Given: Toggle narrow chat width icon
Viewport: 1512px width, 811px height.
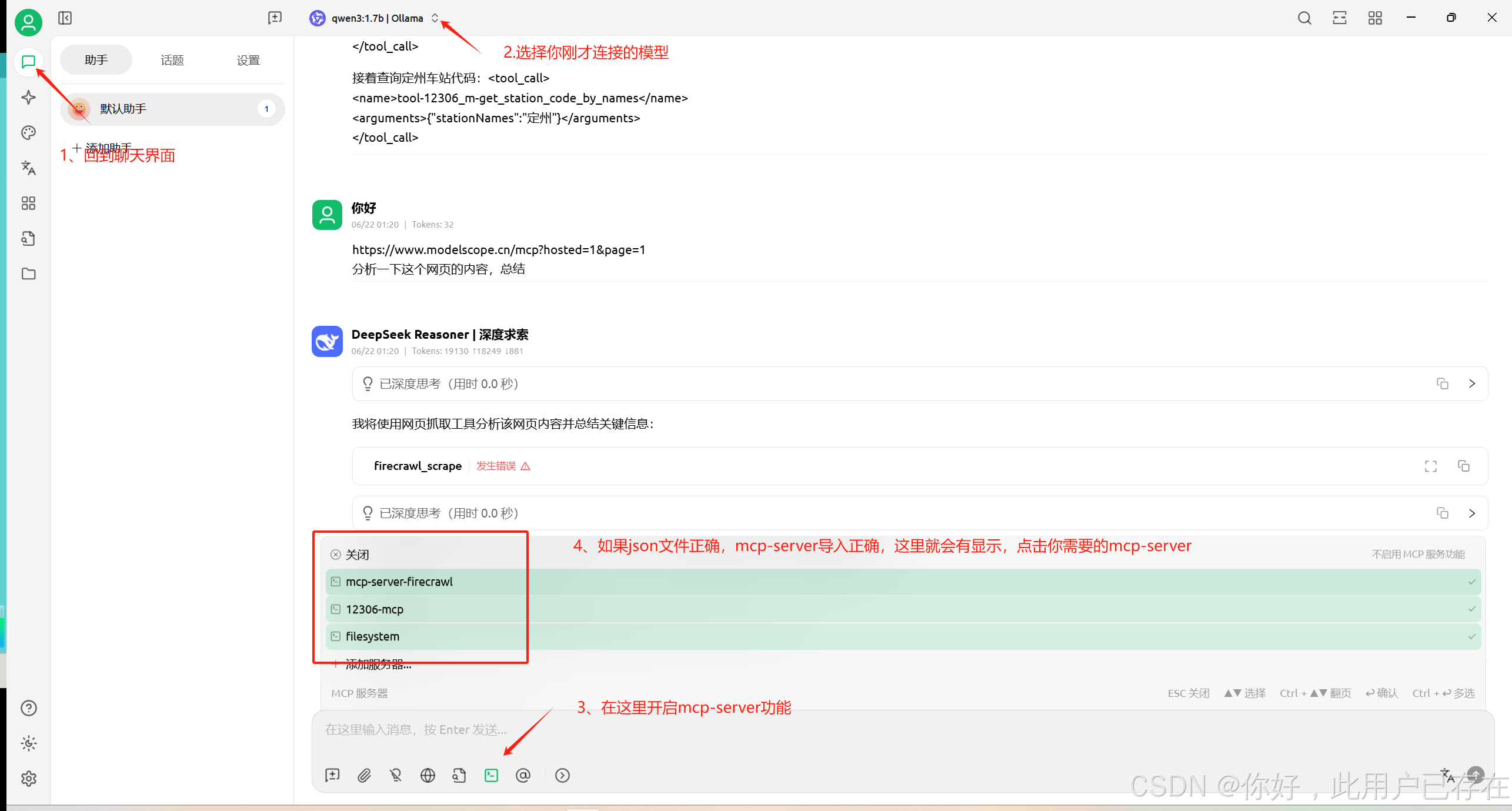Looking at the screenshot, I should pyautogui.click(x=1340, y=18).
